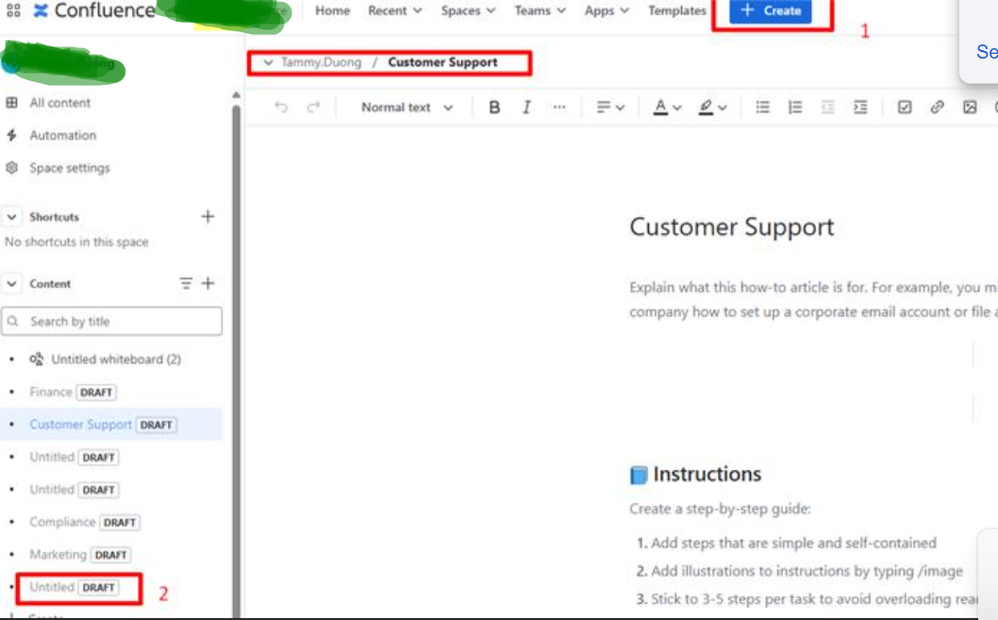The height and width of the screenshot is (620, 998).
Task: Click the whiteboard icon in content tree
Action: 36,359
